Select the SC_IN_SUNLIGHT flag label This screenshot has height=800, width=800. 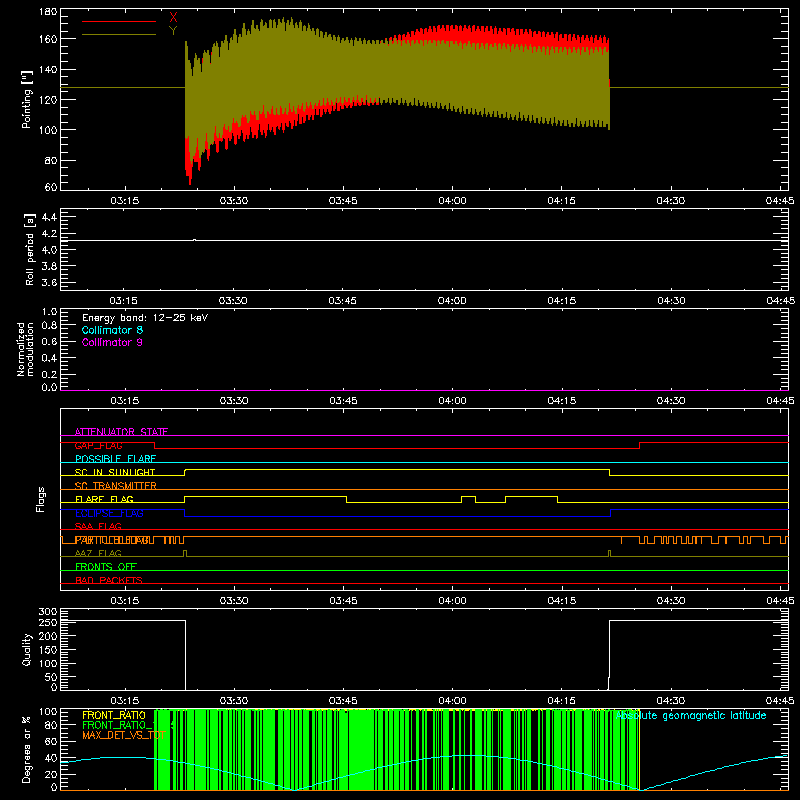(x=115, y=472)
